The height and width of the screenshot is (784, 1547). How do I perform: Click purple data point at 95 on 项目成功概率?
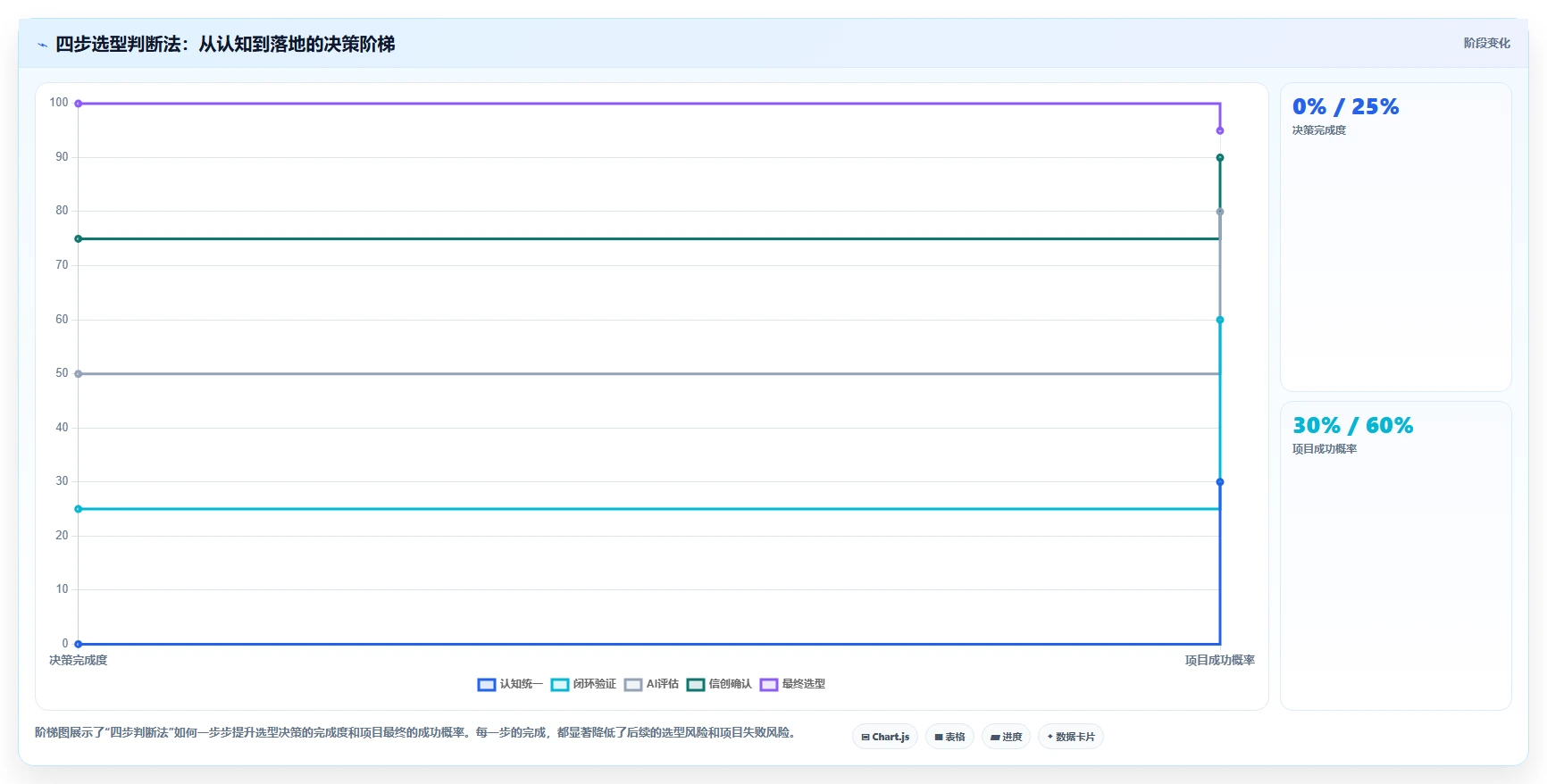click(1220, 130)
